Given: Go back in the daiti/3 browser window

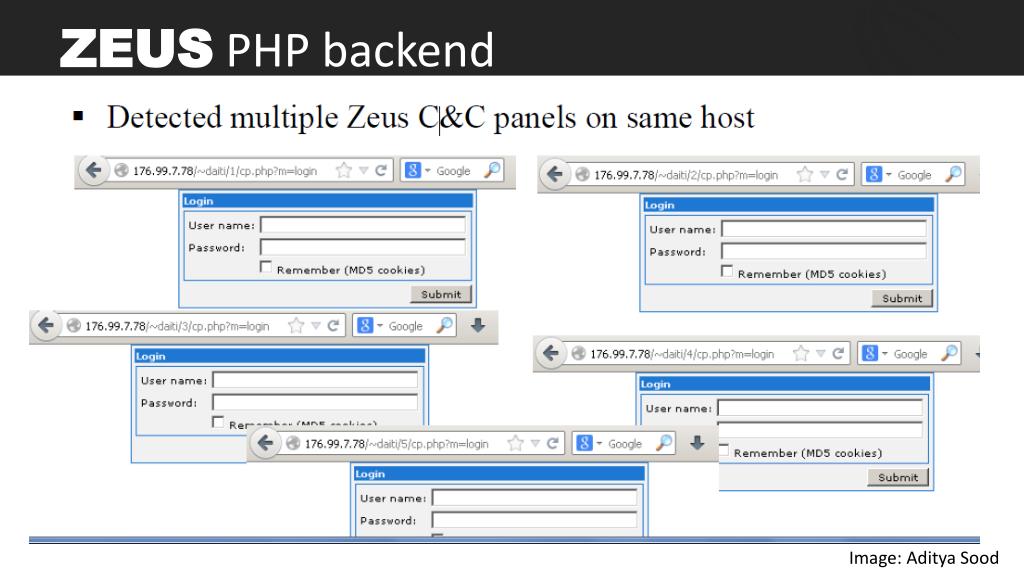Looking at the screenshot, I should click(x=46, y=325).
